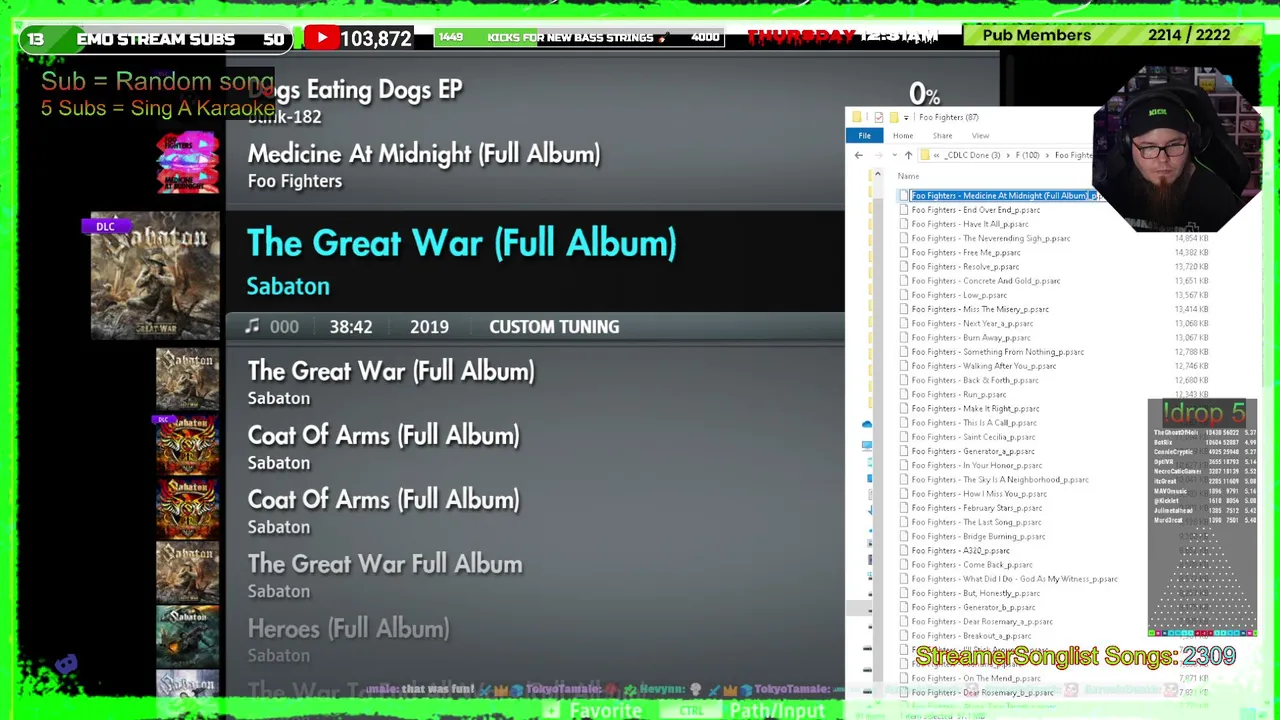Select Something From Nothing_p.psarc file
Screen dimensions: 1280x720
(997, 352)
